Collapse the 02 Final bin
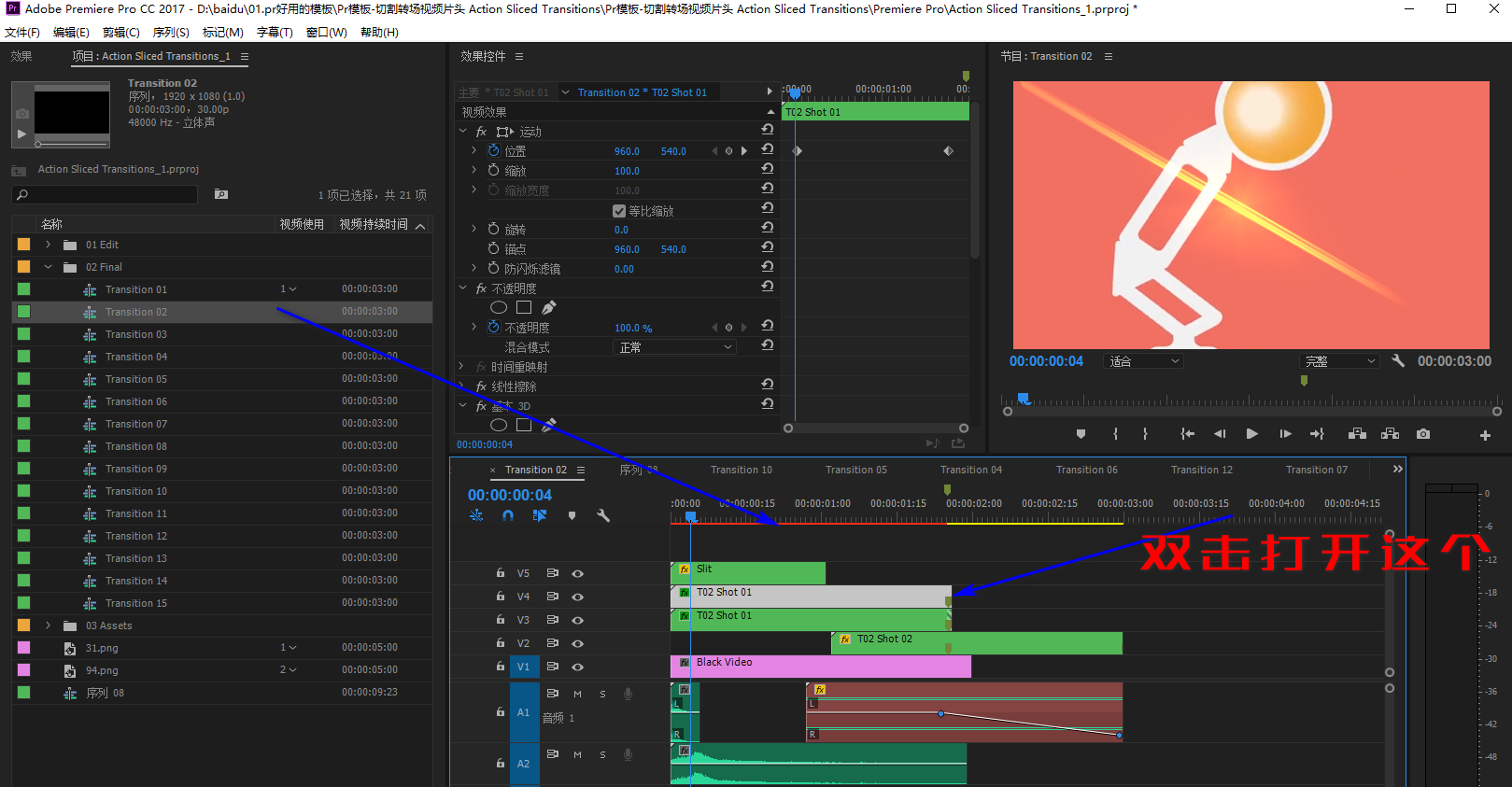Viewport: 1512px width, 787px height. coord(49,267)
